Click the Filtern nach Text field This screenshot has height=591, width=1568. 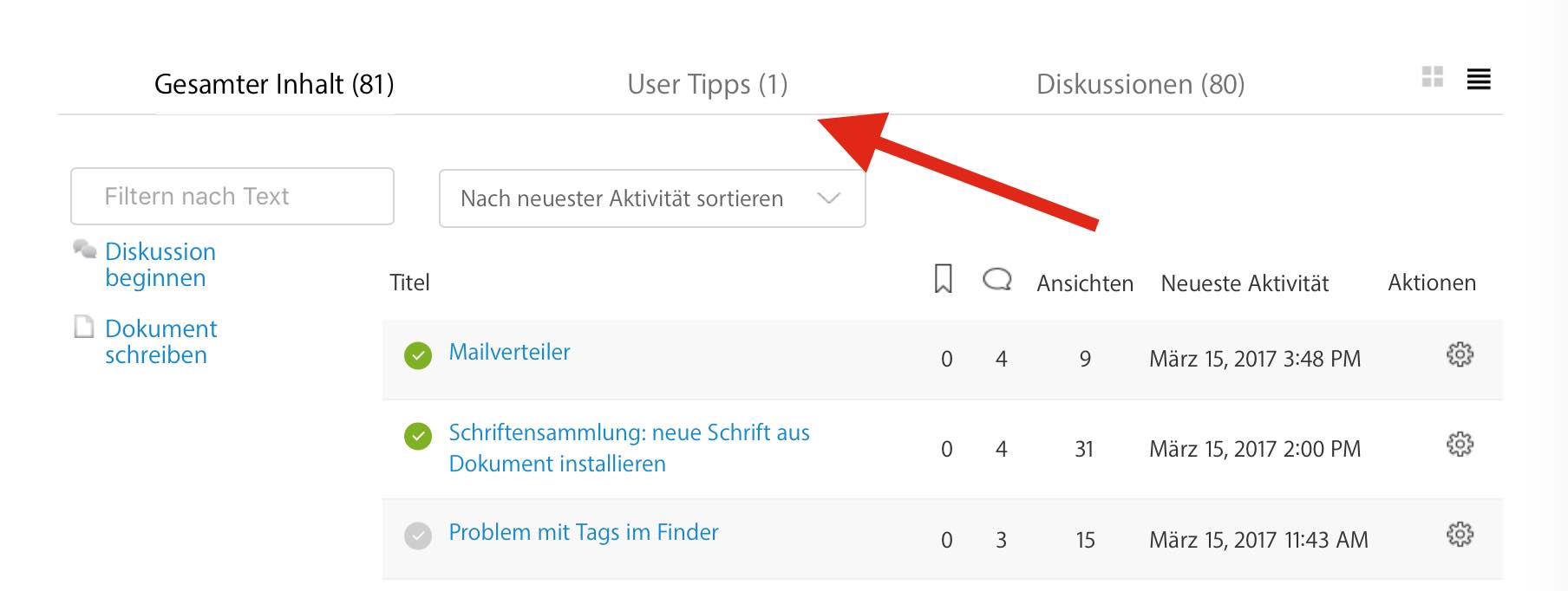click(x=232, y=197)
